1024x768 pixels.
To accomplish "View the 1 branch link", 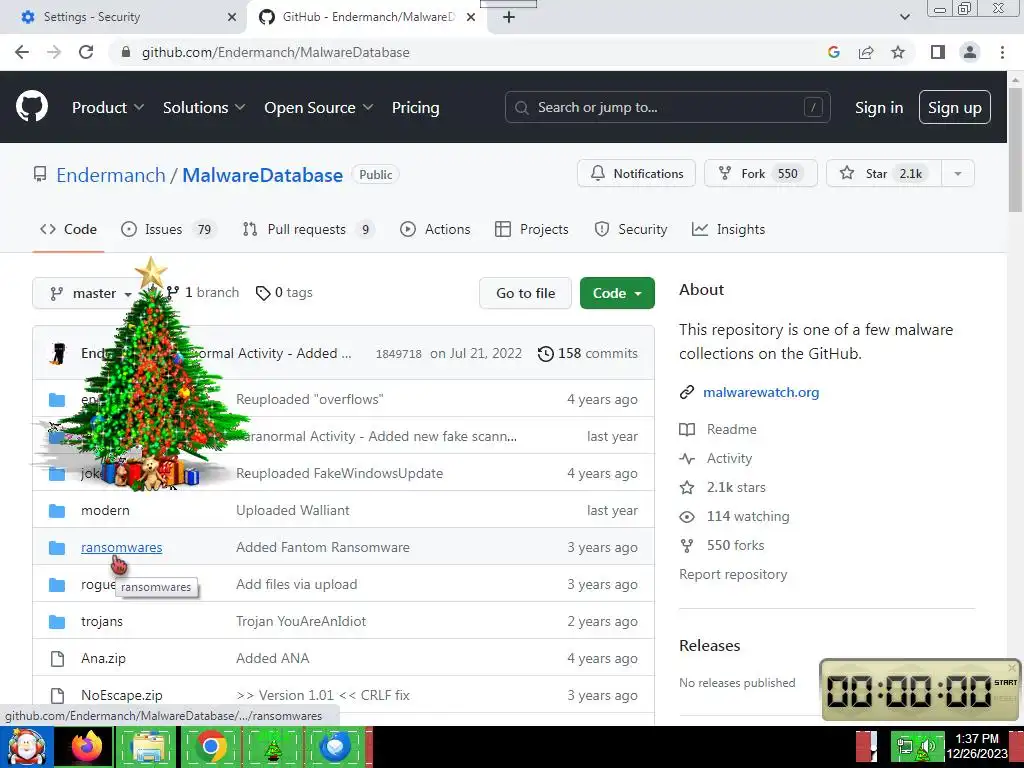I will click(204, 293).
